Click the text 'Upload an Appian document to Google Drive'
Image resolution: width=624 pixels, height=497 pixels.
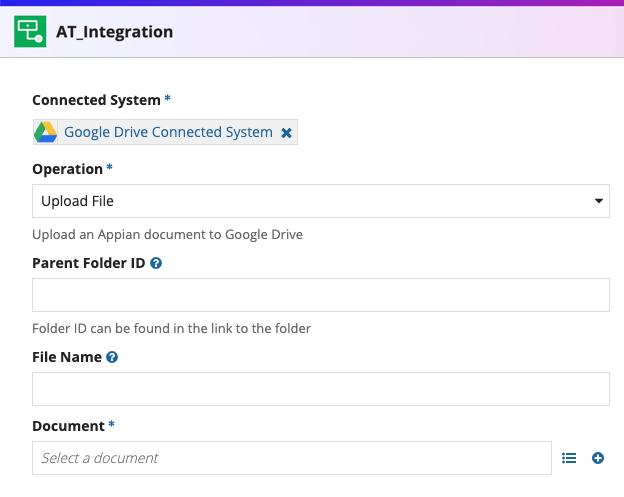(168, 234)
